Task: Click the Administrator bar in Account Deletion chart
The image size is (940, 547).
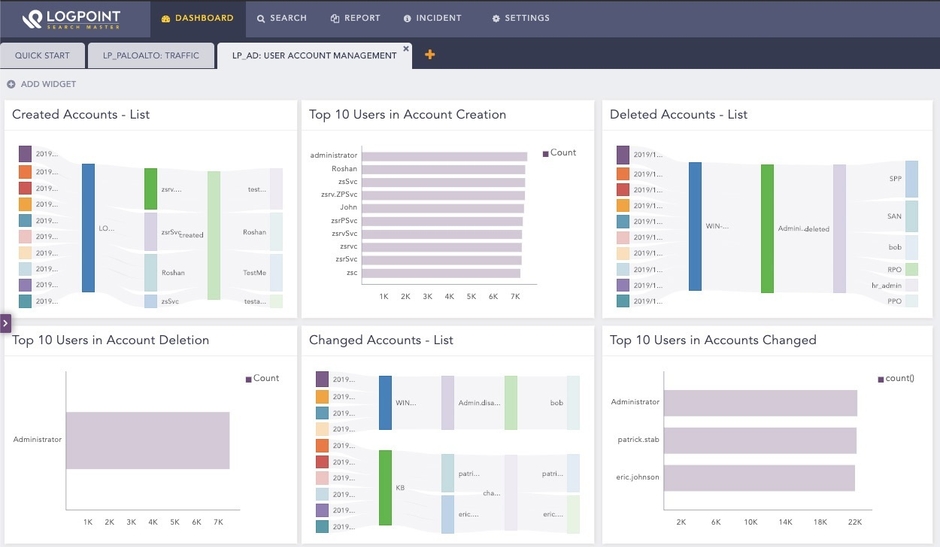Action: [147, 440]
